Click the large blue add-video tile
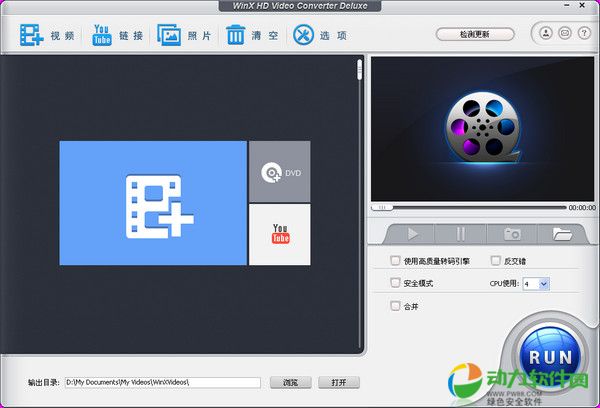 coord(153,203)
